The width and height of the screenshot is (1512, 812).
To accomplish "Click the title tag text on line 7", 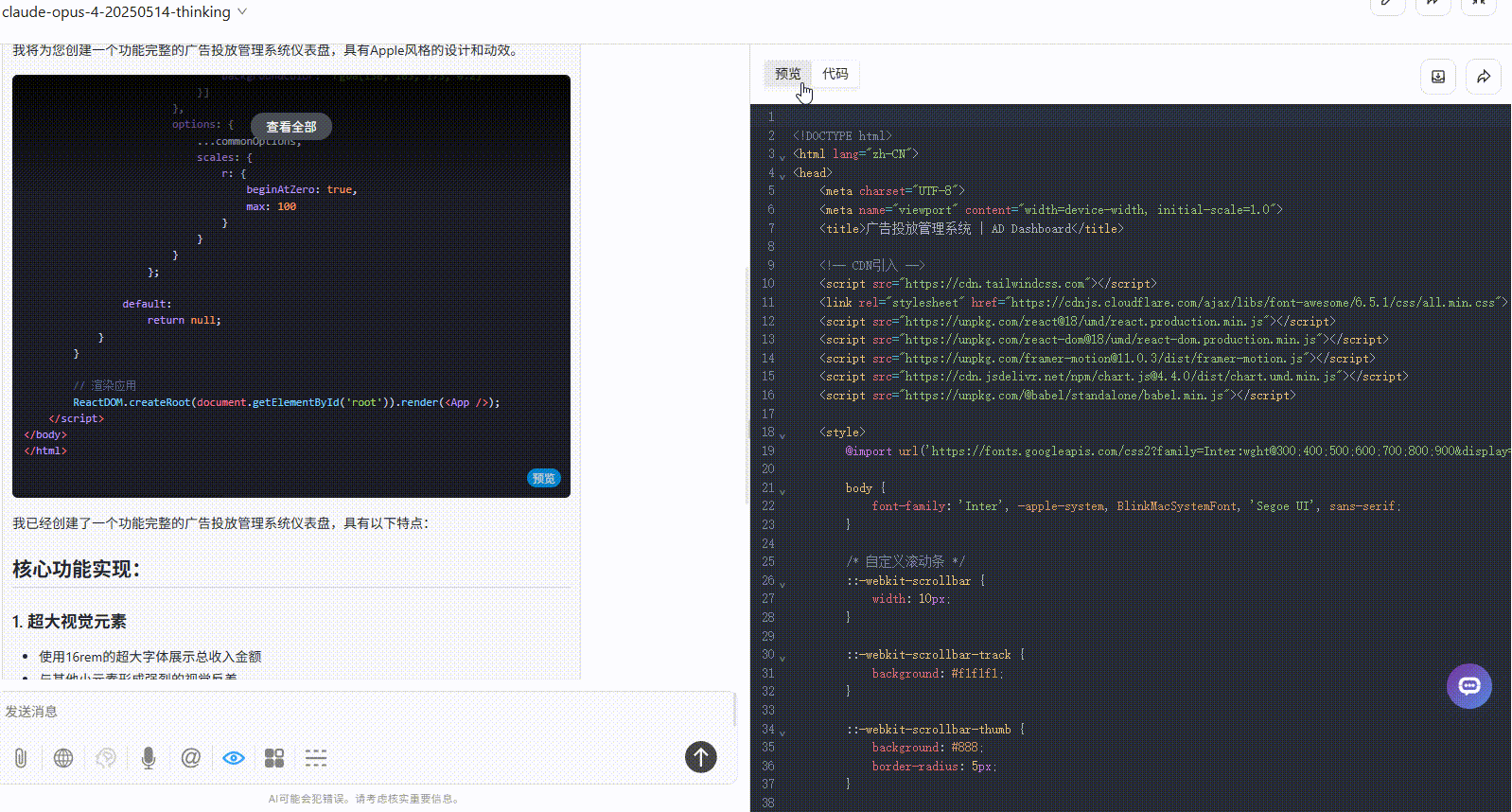I will 971,228.
